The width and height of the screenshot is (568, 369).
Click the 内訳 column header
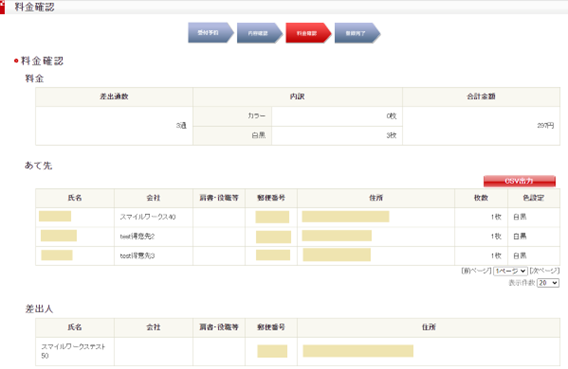click(297, 97)
